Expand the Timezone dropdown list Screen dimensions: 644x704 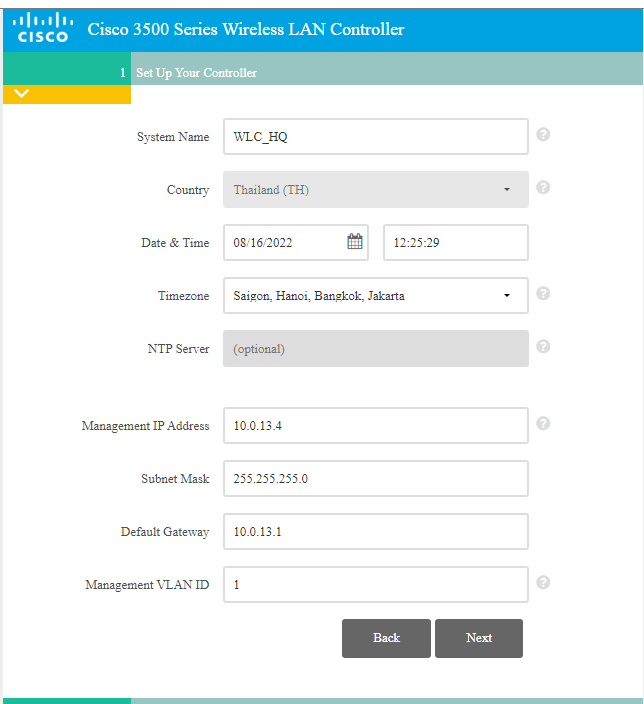[x=375, y=295]
